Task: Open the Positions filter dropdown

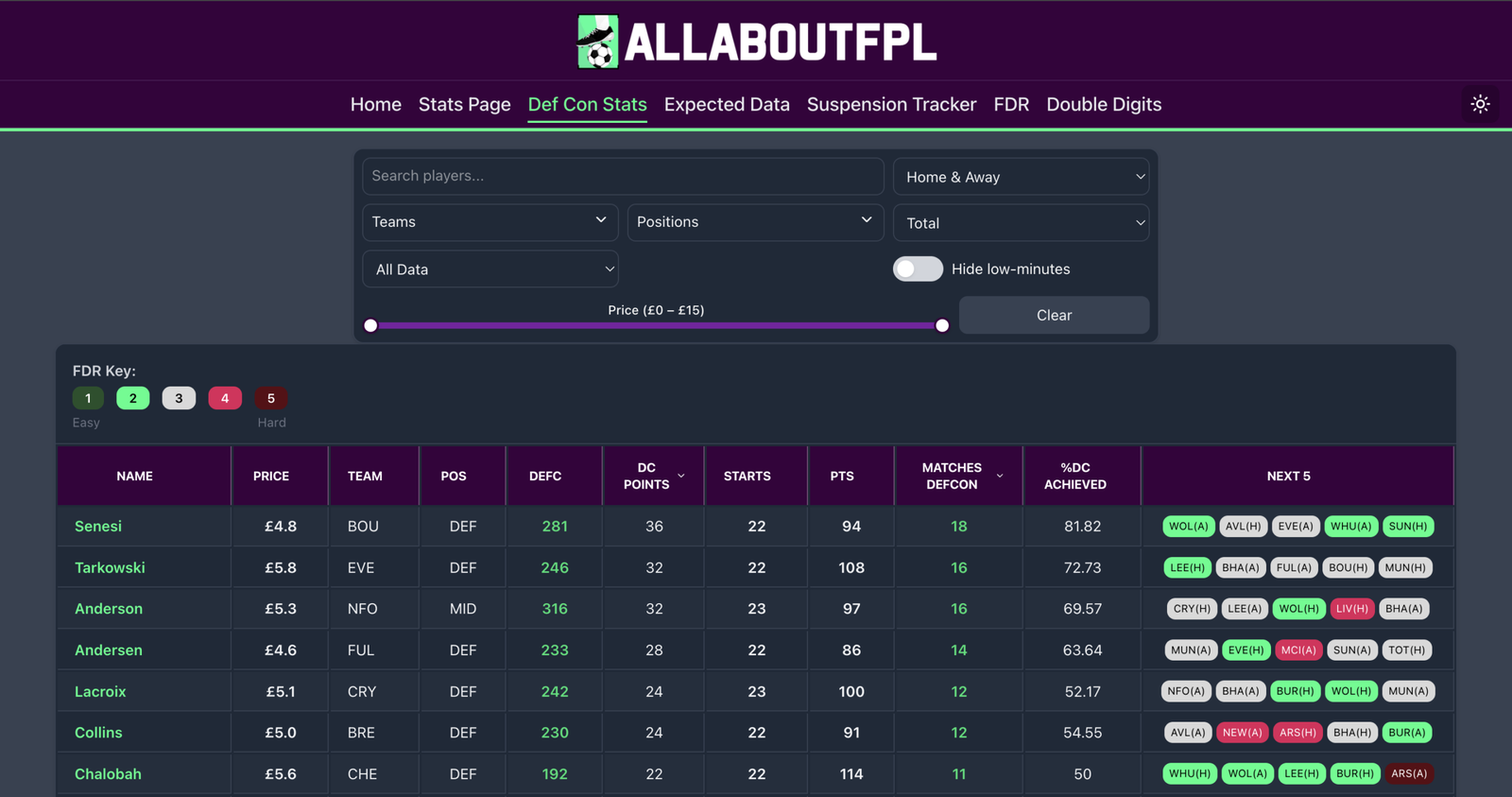Action: click(x=755, y=222)
